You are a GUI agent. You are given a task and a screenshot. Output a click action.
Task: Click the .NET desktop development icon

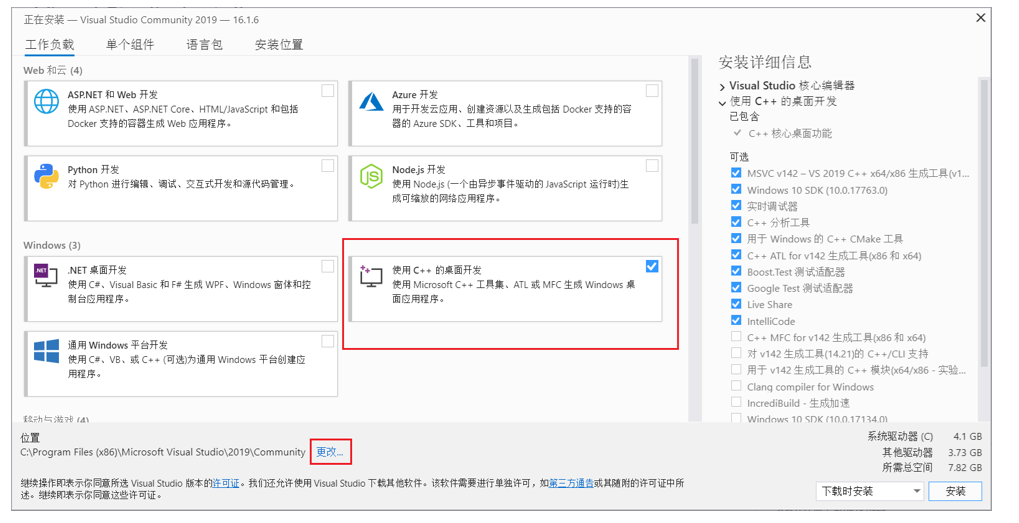pos(46,276)
